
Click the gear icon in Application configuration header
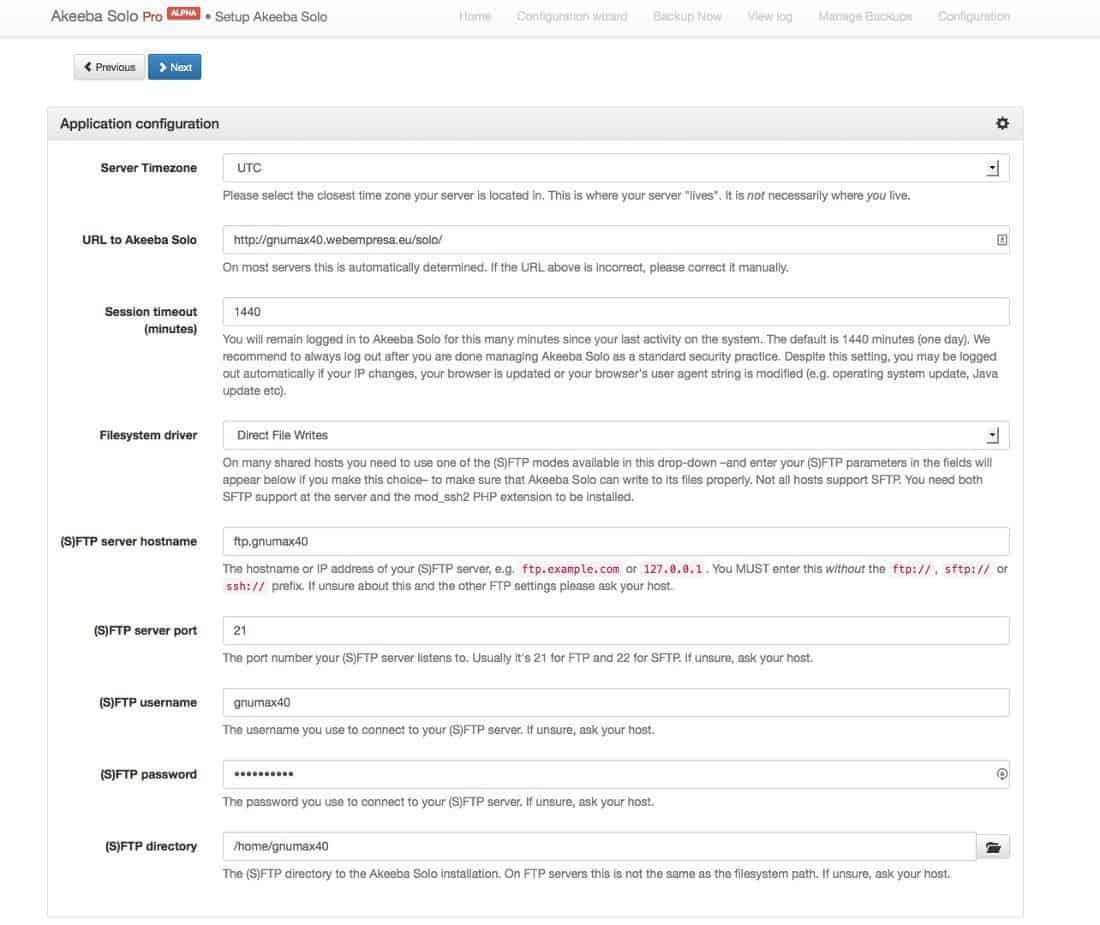click(x=1002, y=123)
